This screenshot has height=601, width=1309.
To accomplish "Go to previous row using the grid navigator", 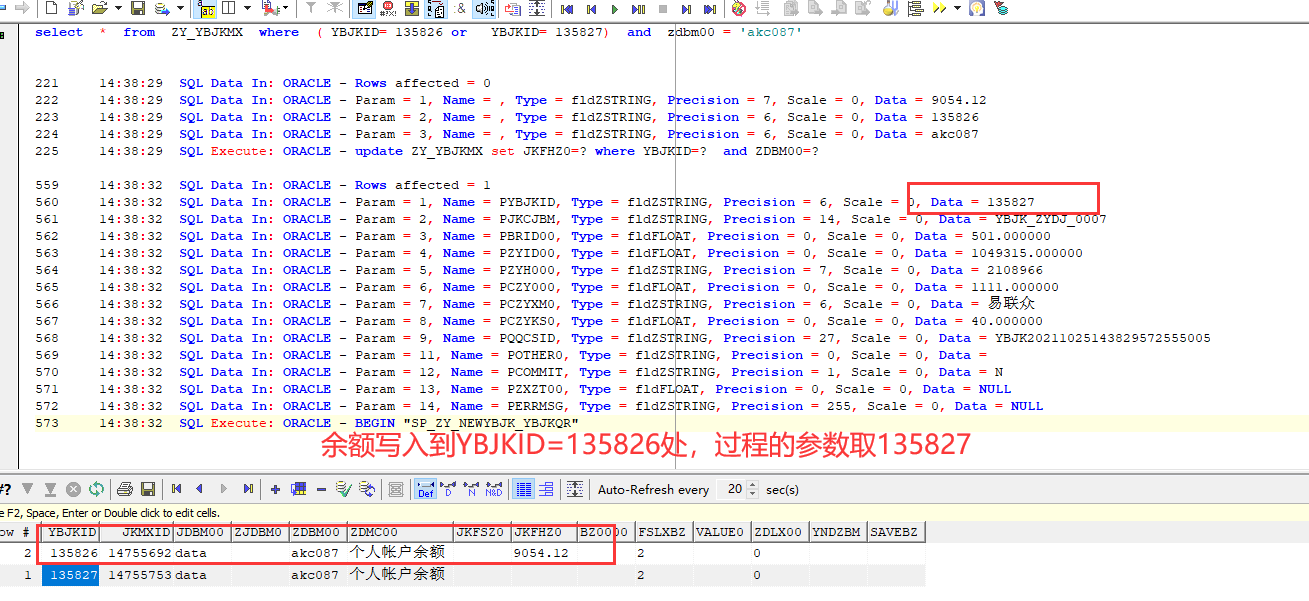I will pyautogui.click(x=199, y=489).
